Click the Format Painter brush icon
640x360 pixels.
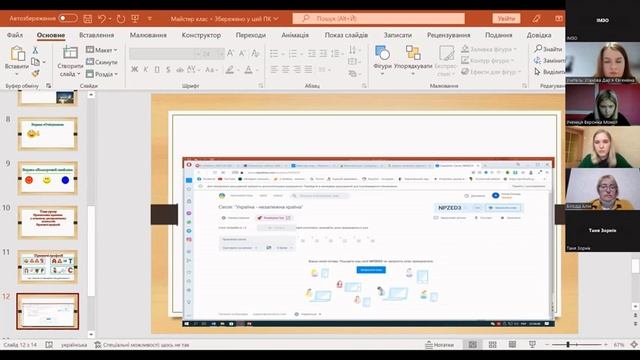click(x=36, y=73)
